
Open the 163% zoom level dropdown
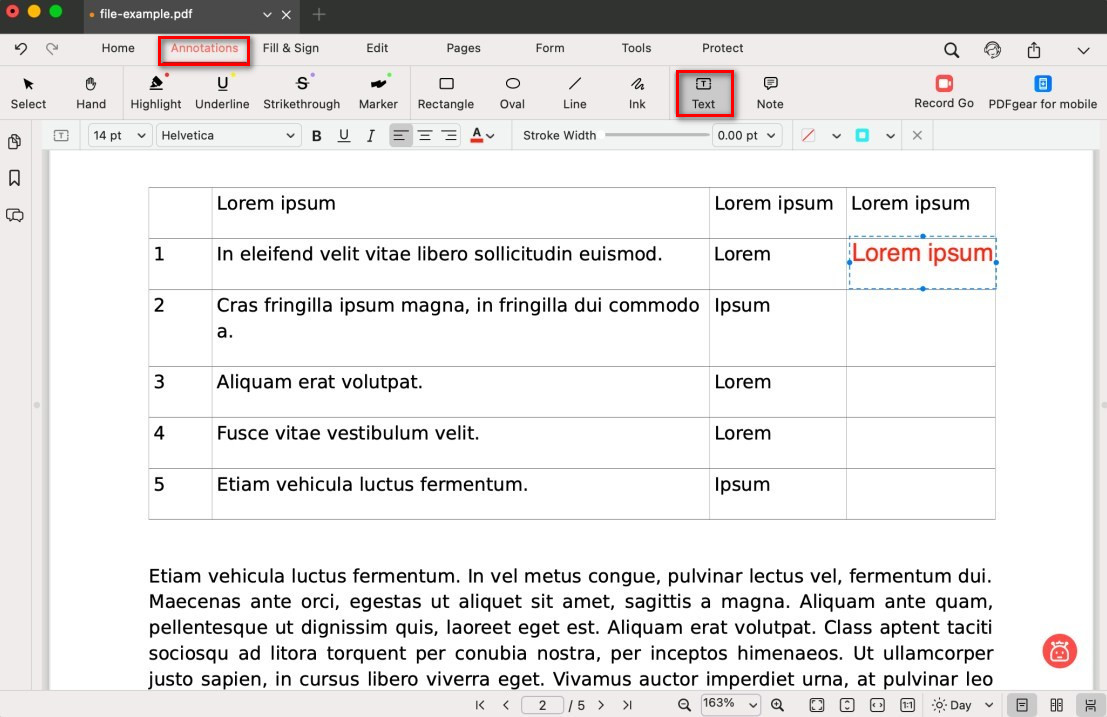point(730,705)
